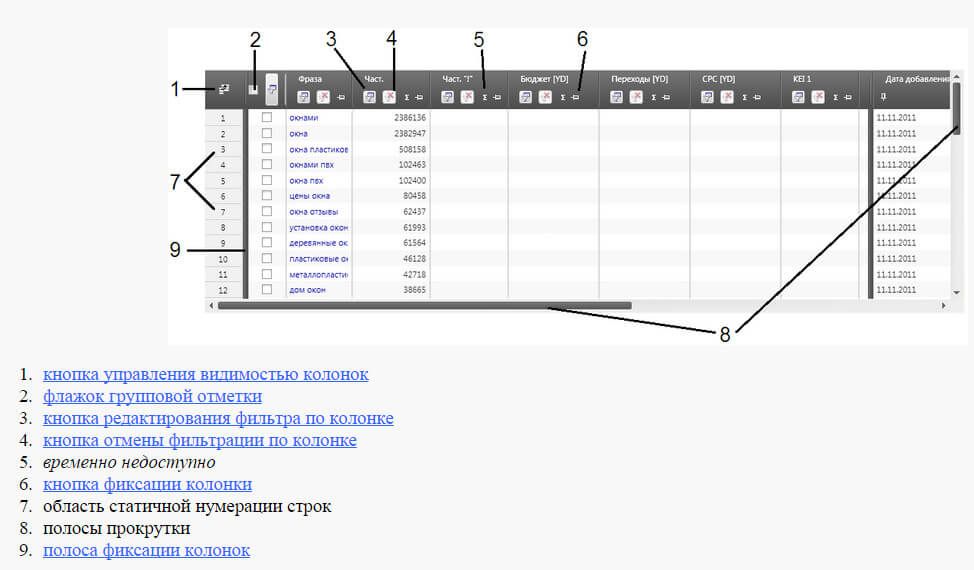Open link "кнопка фиксации колонки"
974x570 pixels.
click(147, 484)
